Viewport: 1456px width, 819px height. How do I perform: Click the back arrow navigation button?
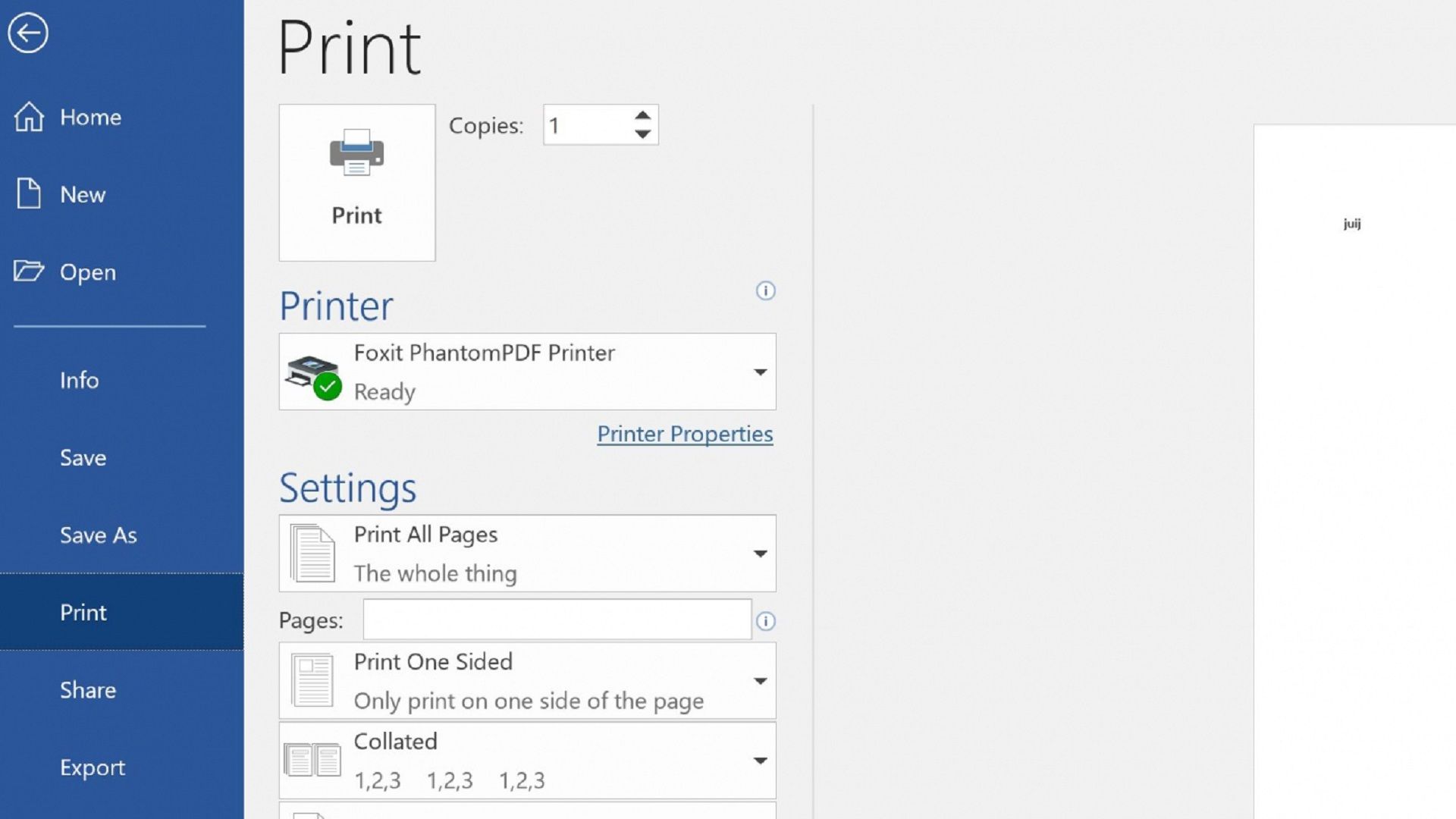pyautogui.click(x=27, y=33)
